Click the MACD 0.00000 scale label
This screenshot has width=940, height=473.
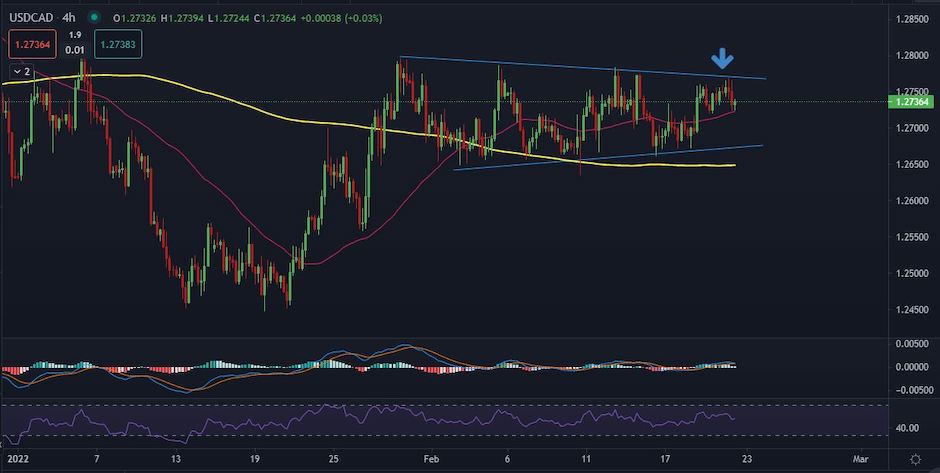pos(912,366)
